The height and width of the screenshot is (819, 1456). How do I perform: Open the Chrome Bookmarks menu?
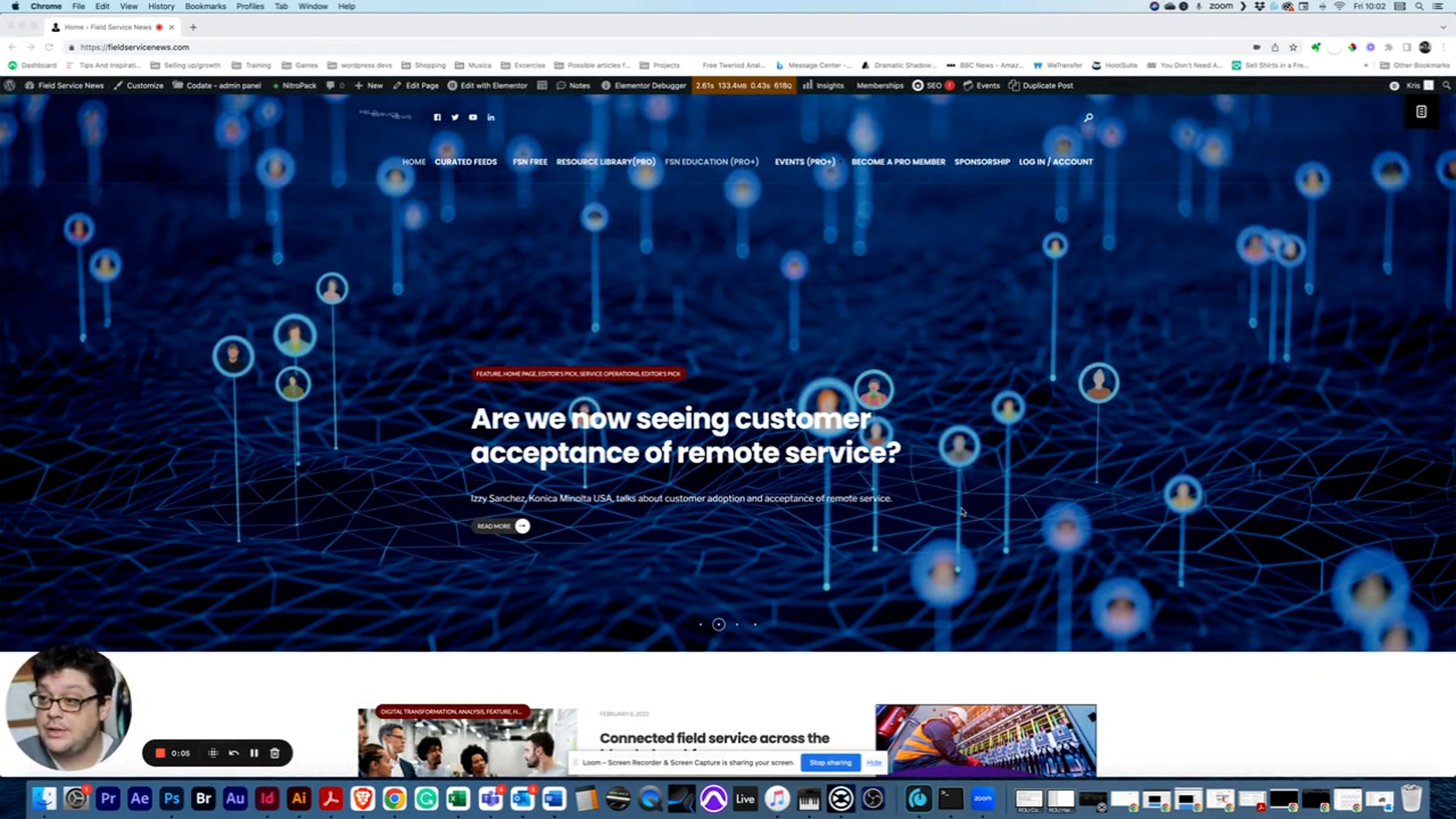[x=205, y=6]
